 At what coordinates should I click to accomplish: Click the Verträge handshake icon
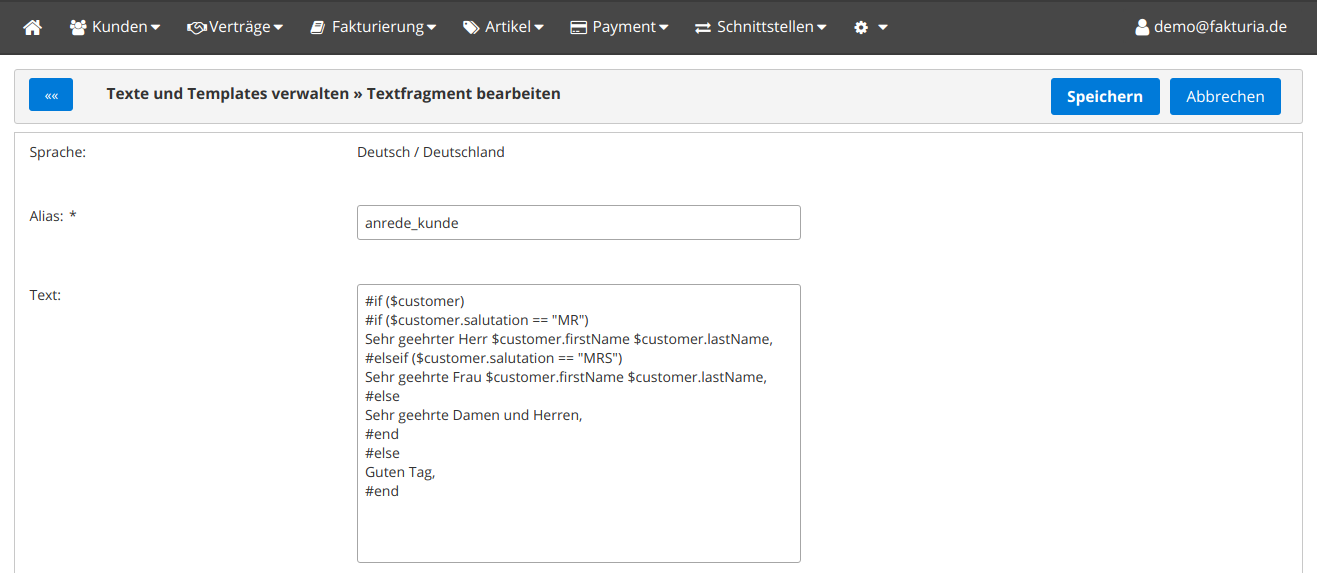[196, 27]
